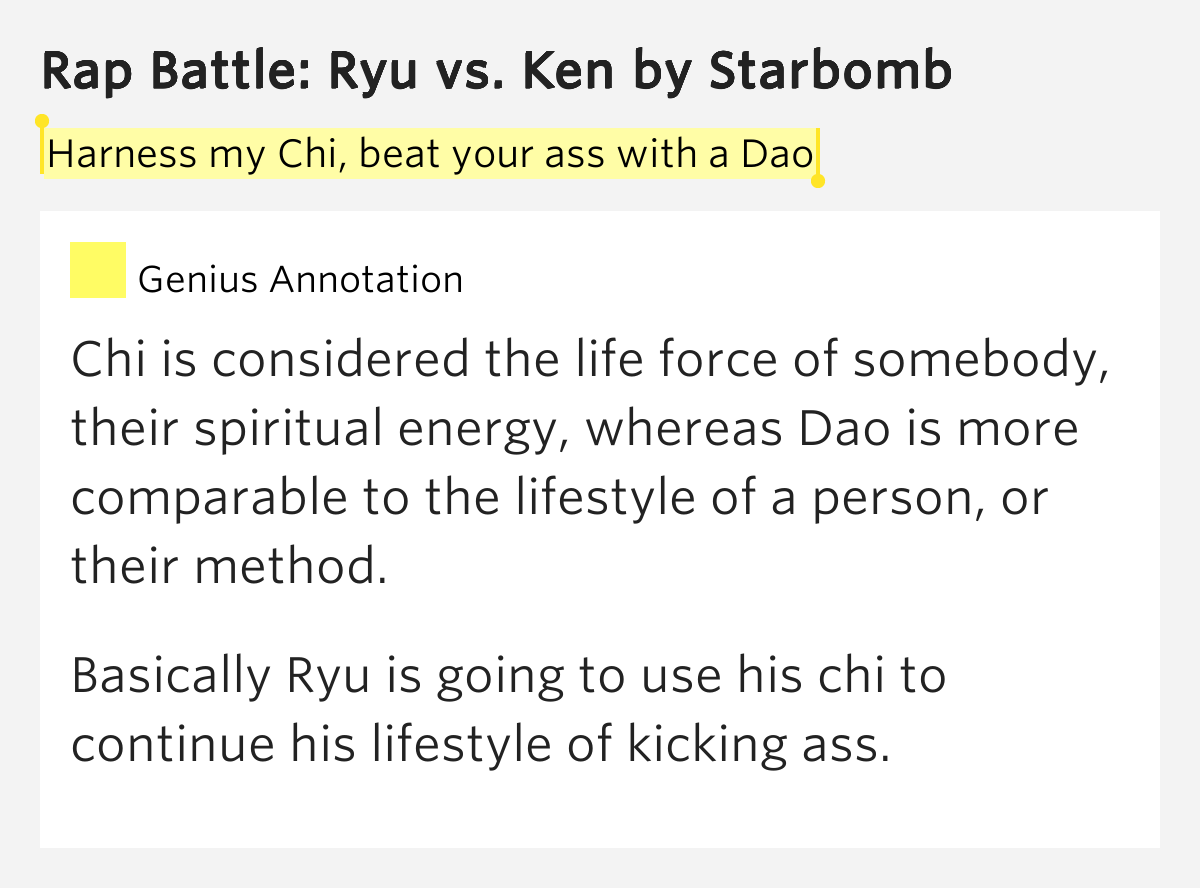This screenshot has height=888, width=1200.
Task: Click the first annotation paragraph about life force
Action: 590,463
